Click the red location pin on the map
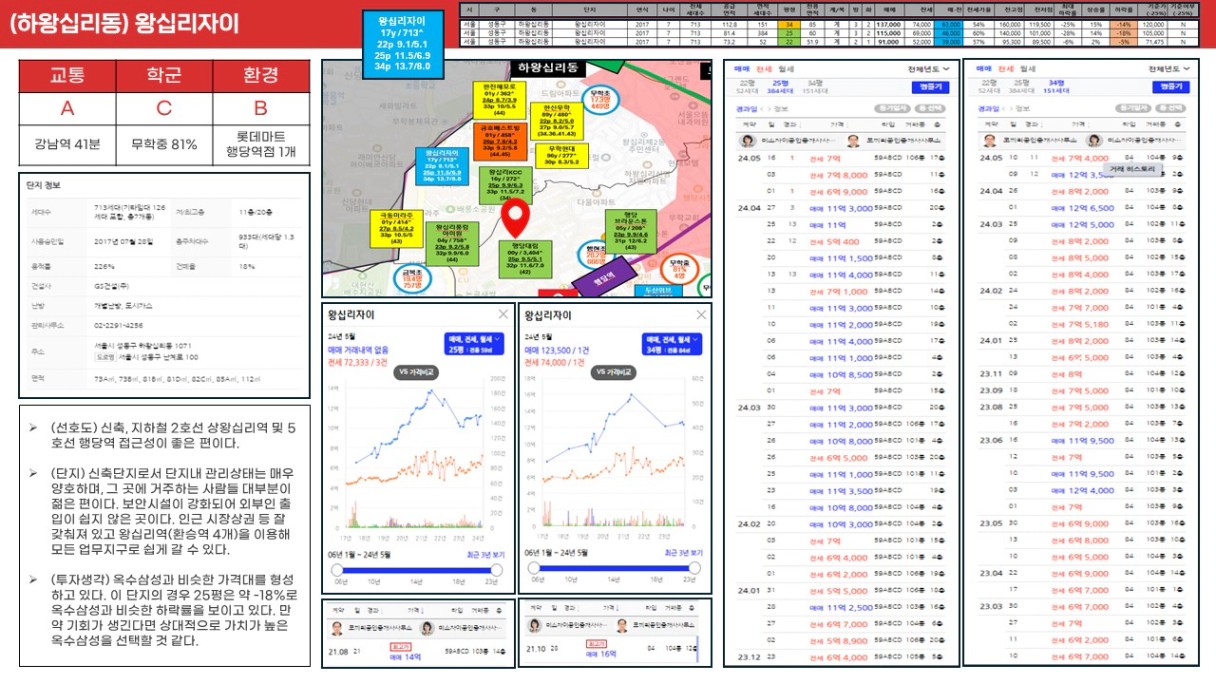The width and height of the screenshot is (1216, 684). point(516,216)
